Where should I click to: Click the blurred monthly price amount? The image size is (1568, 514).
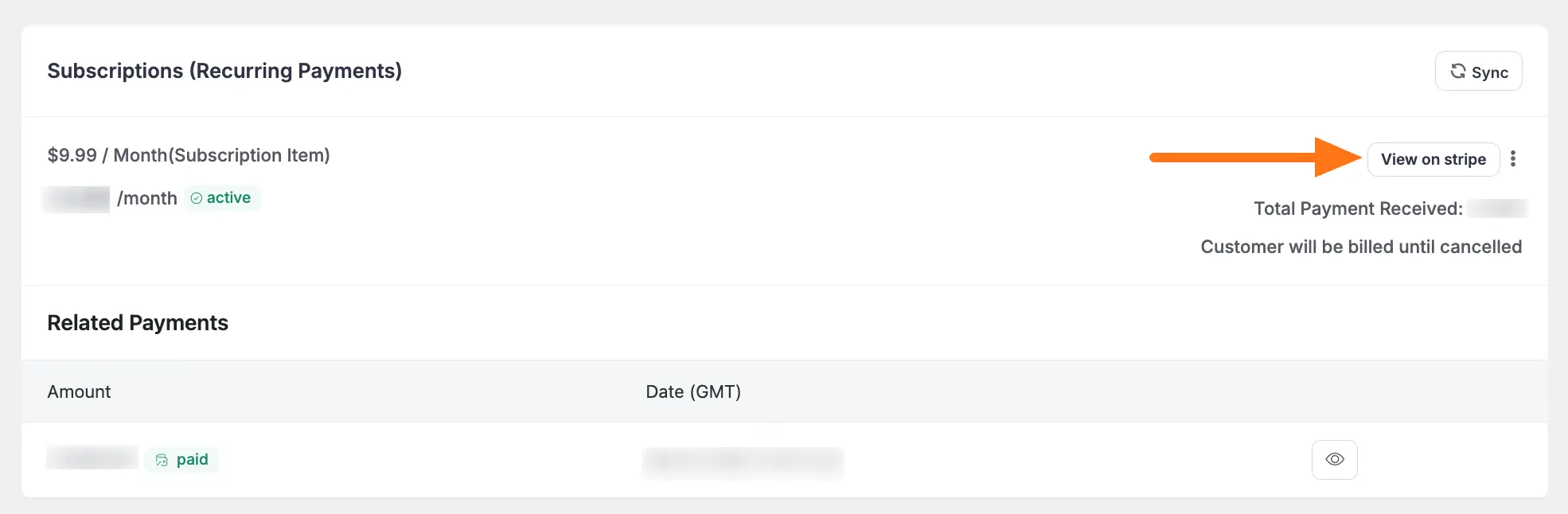(x=76, y=197)
